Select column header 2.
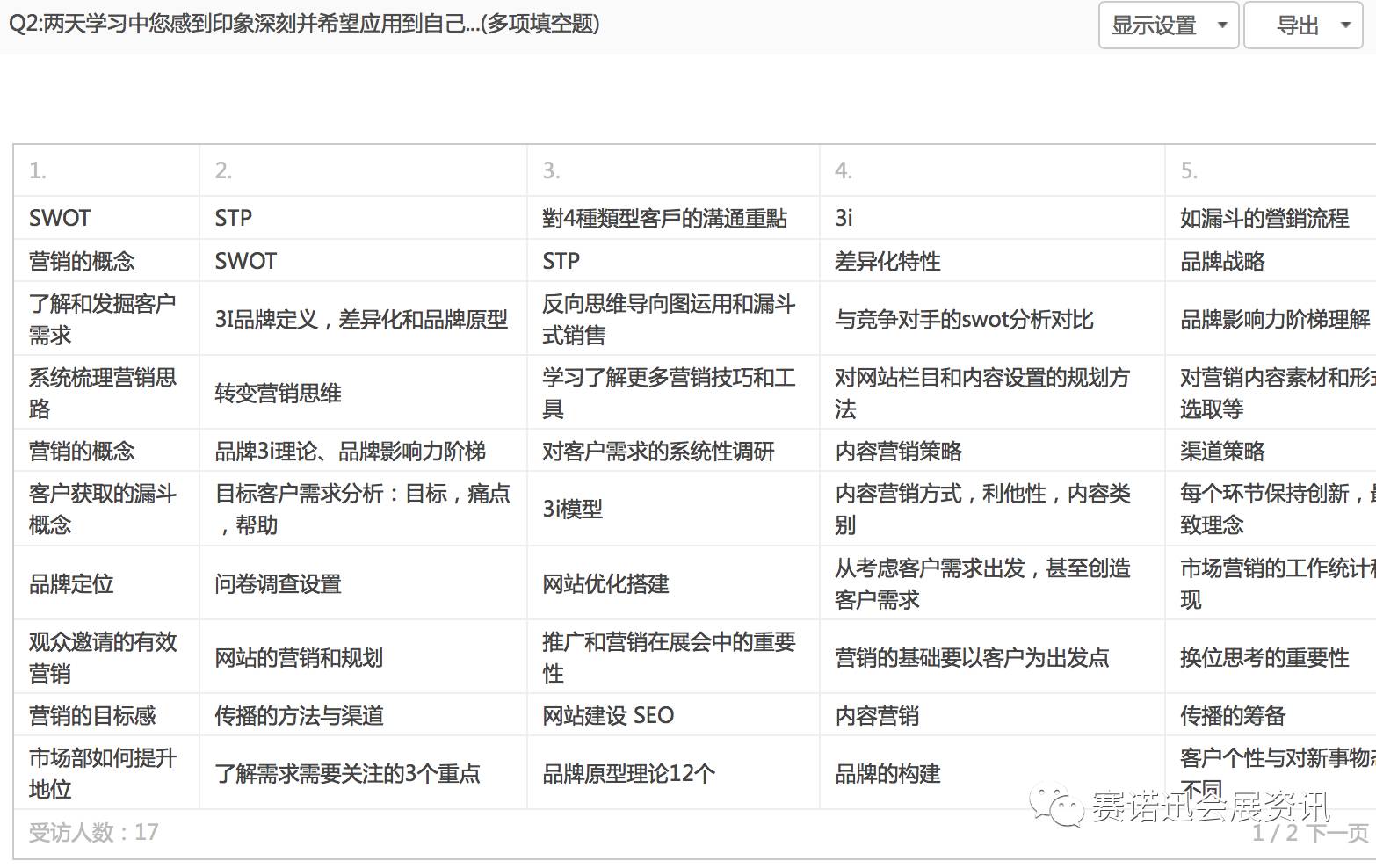Image resolution: width=1376 pixels, height=868 pixels. [x=363, y=170]
